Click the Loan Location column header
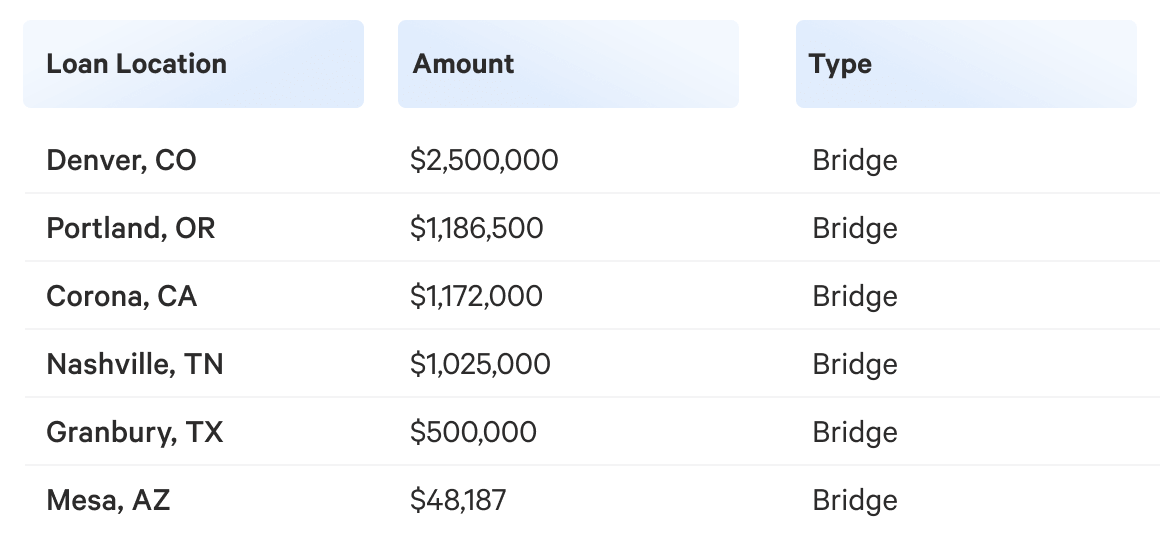 coord(193,64)
